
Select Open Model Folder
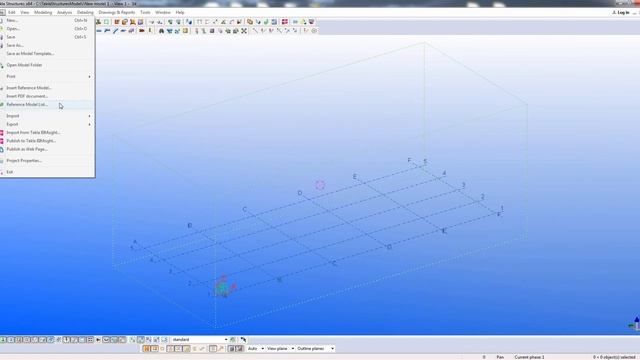(x=47, y=65)
